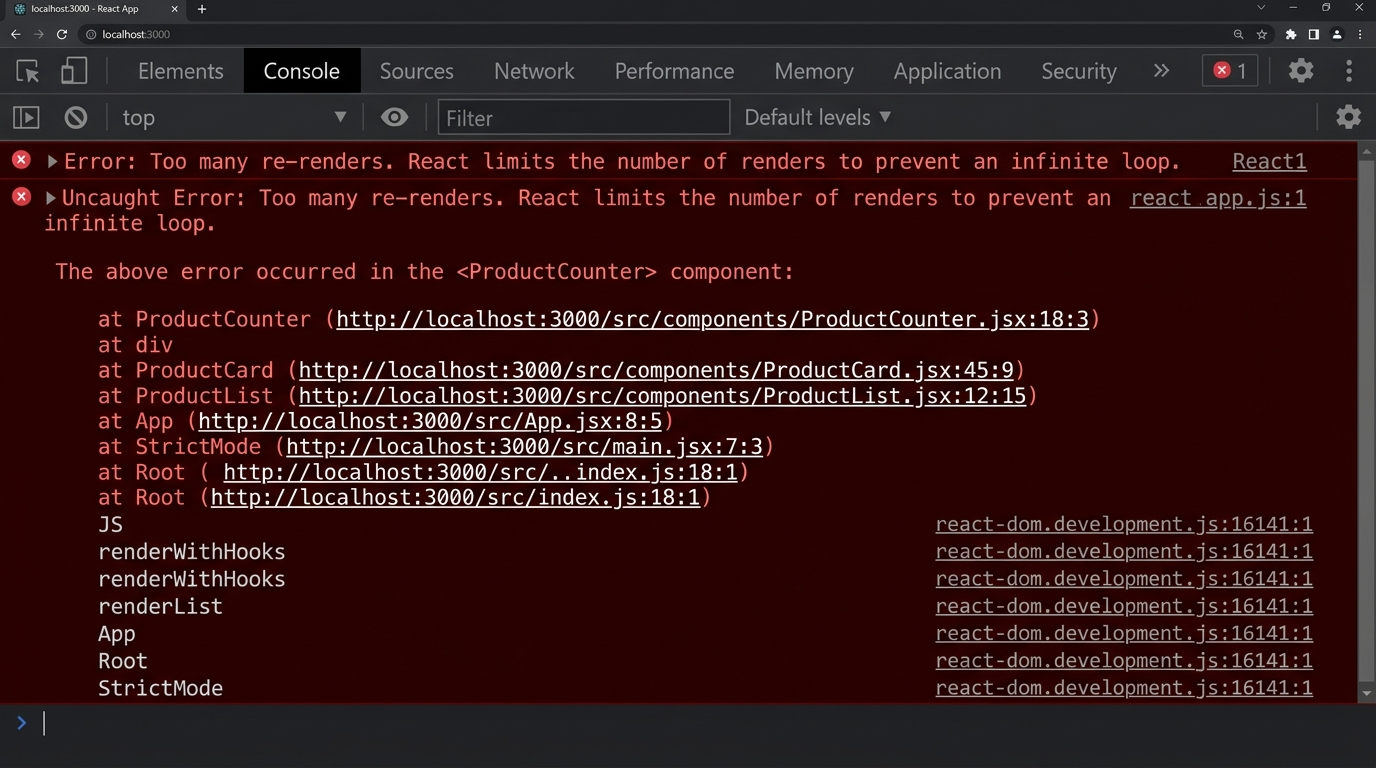Switch to the Elements tab

tap(181, 71)
